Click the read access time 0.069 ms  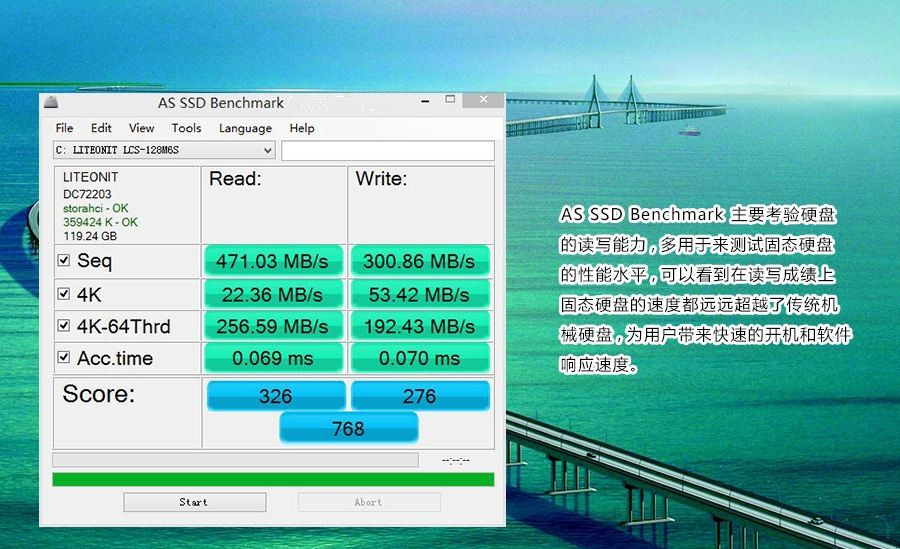[x=273, y=358]
